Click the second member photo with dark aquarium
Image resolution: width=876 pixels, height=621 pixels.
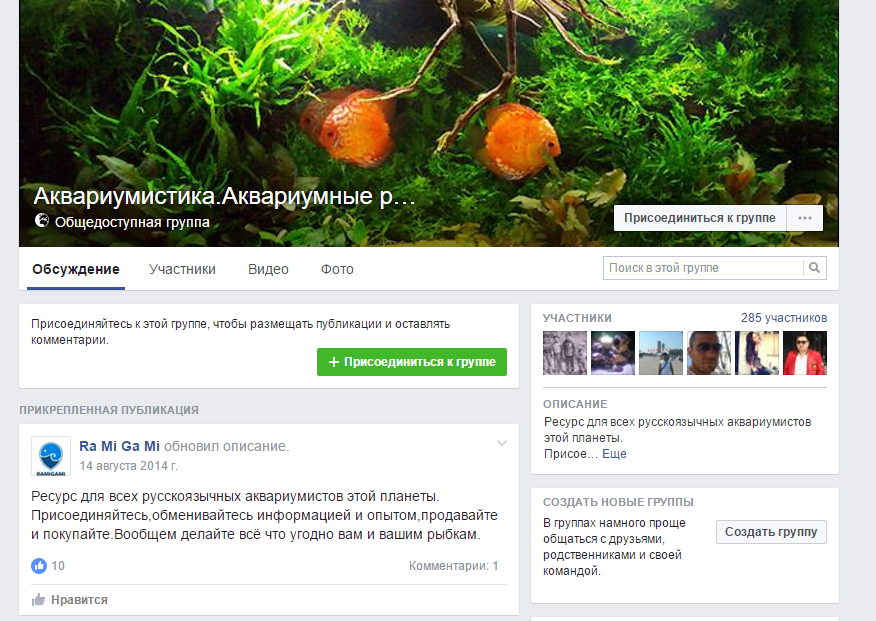[613, 353]
